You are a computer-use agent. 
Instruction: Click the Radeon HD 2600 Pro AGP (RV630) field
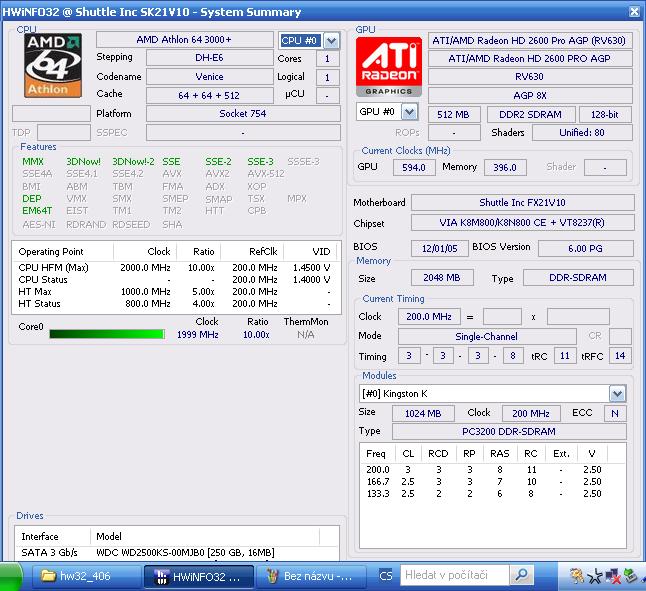[529, 41]
